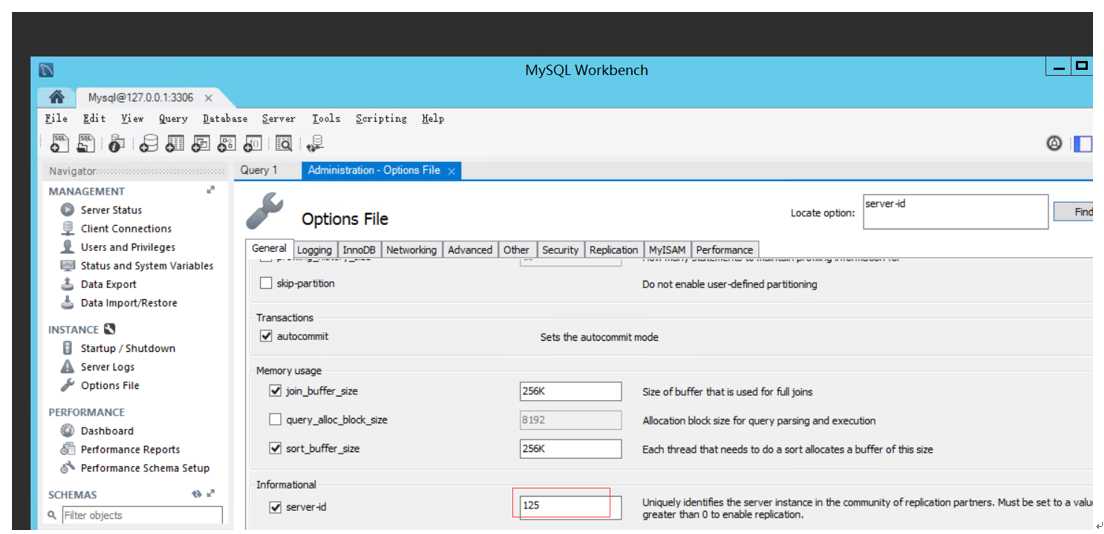Viewport: 1104px width, 534px height.
Task: Search table data toolbar icon
Action: click(284, 144)
